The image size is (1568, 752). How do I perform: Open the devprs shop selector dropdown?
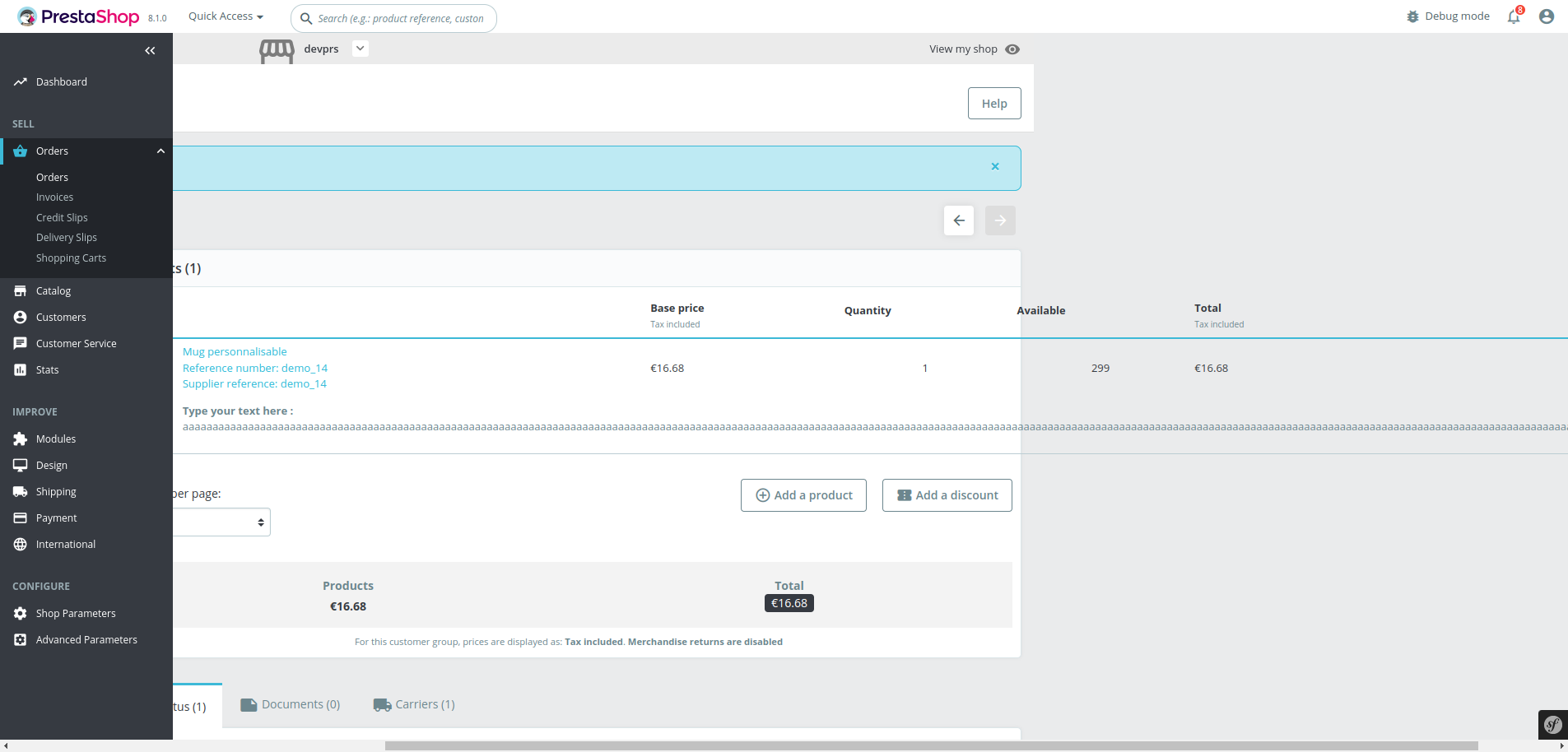pyautogui.click(x=360, y=49)
